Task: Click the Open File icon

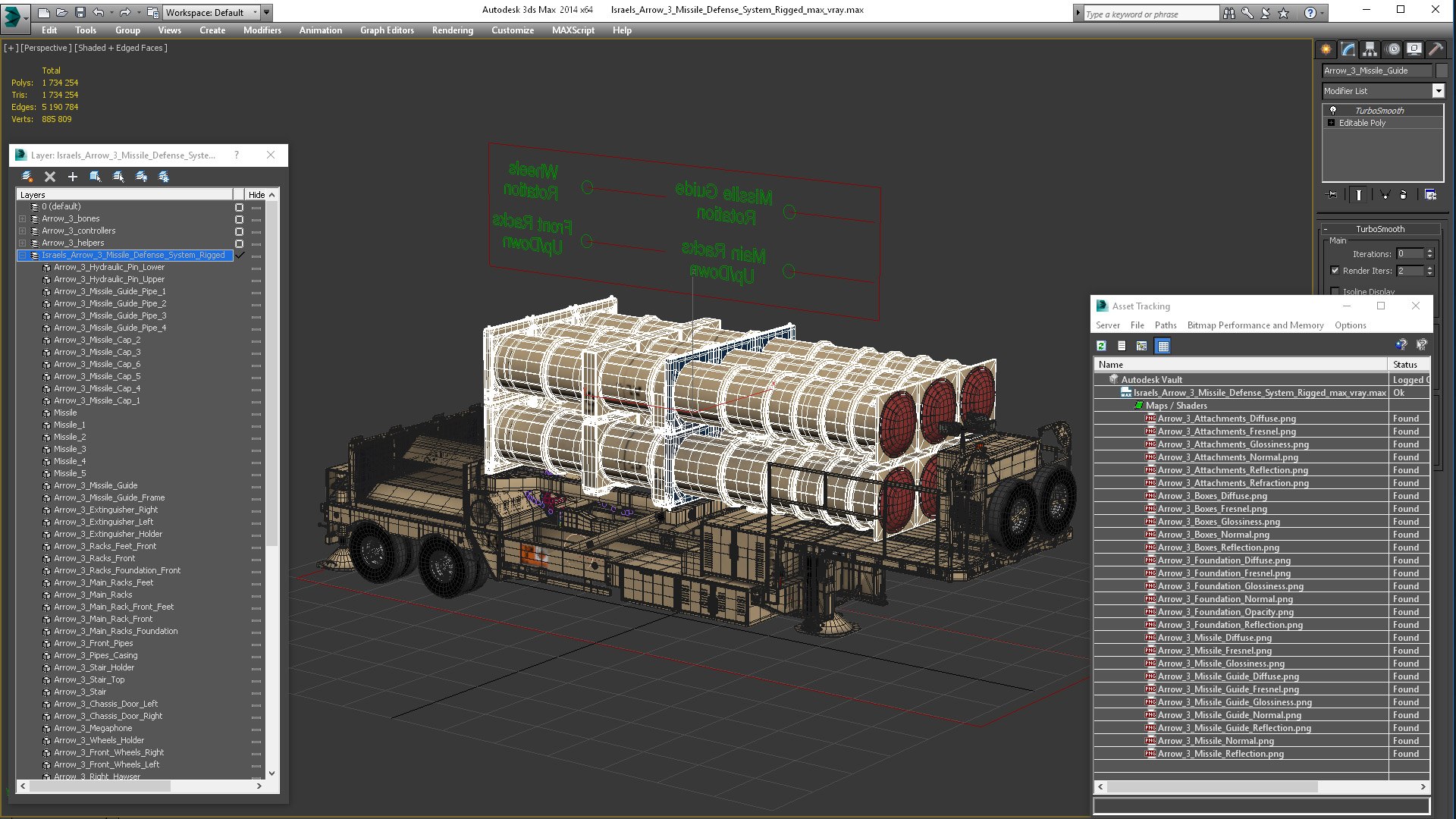Action: tap(61, 13)
